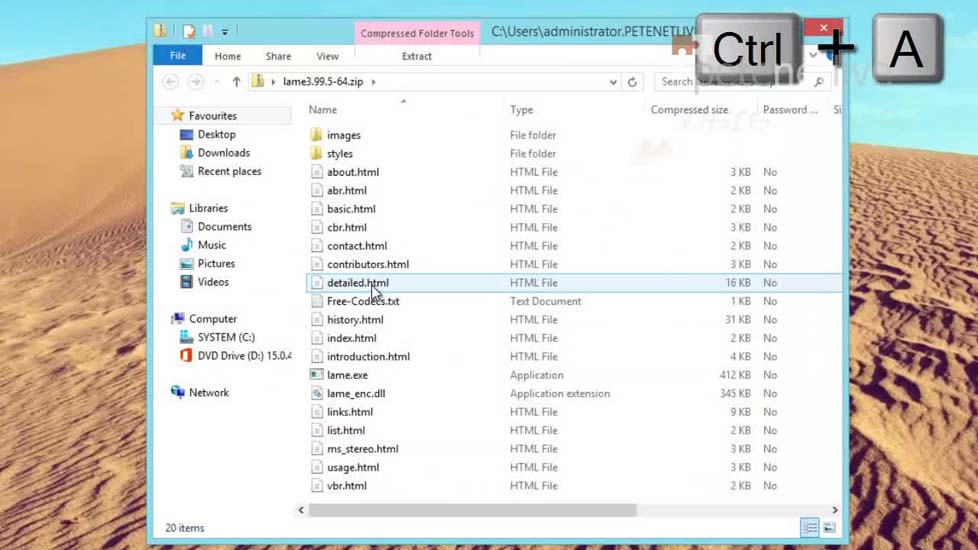
Task: Switch to Details view in status bar
Action: [x=810, y=528]
